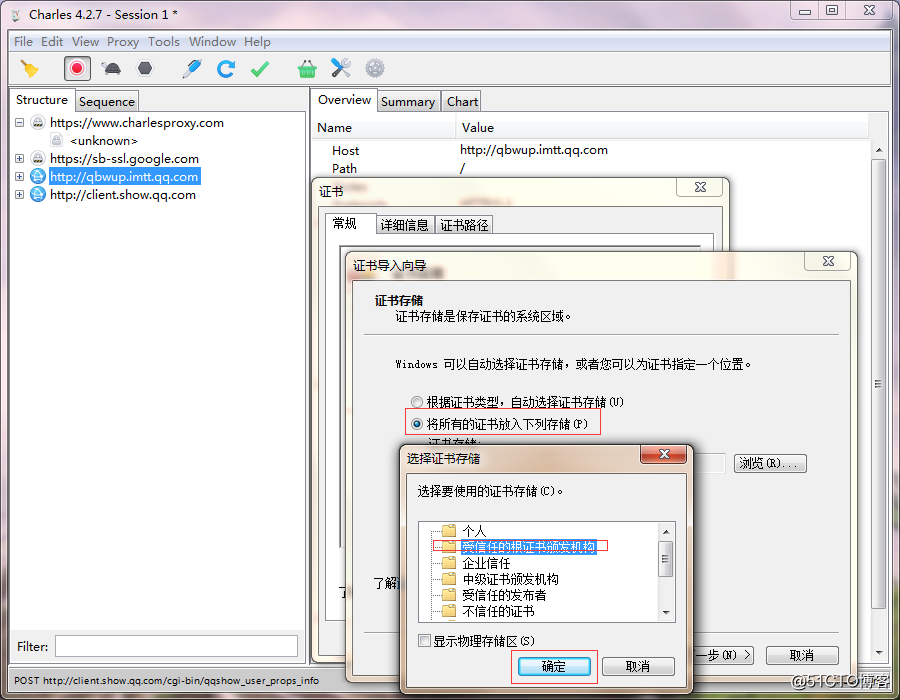900x700 pixels.
Task: Open the green basket purchase icon
Action: pos(307,69)
